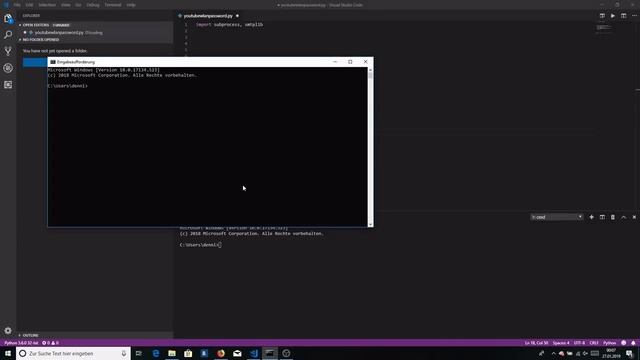The height and width of the screenshot is (360, 640).
Task: Change encoding via UTF-8 indicator
Action: pyautogui.click(x=579, y=343)
